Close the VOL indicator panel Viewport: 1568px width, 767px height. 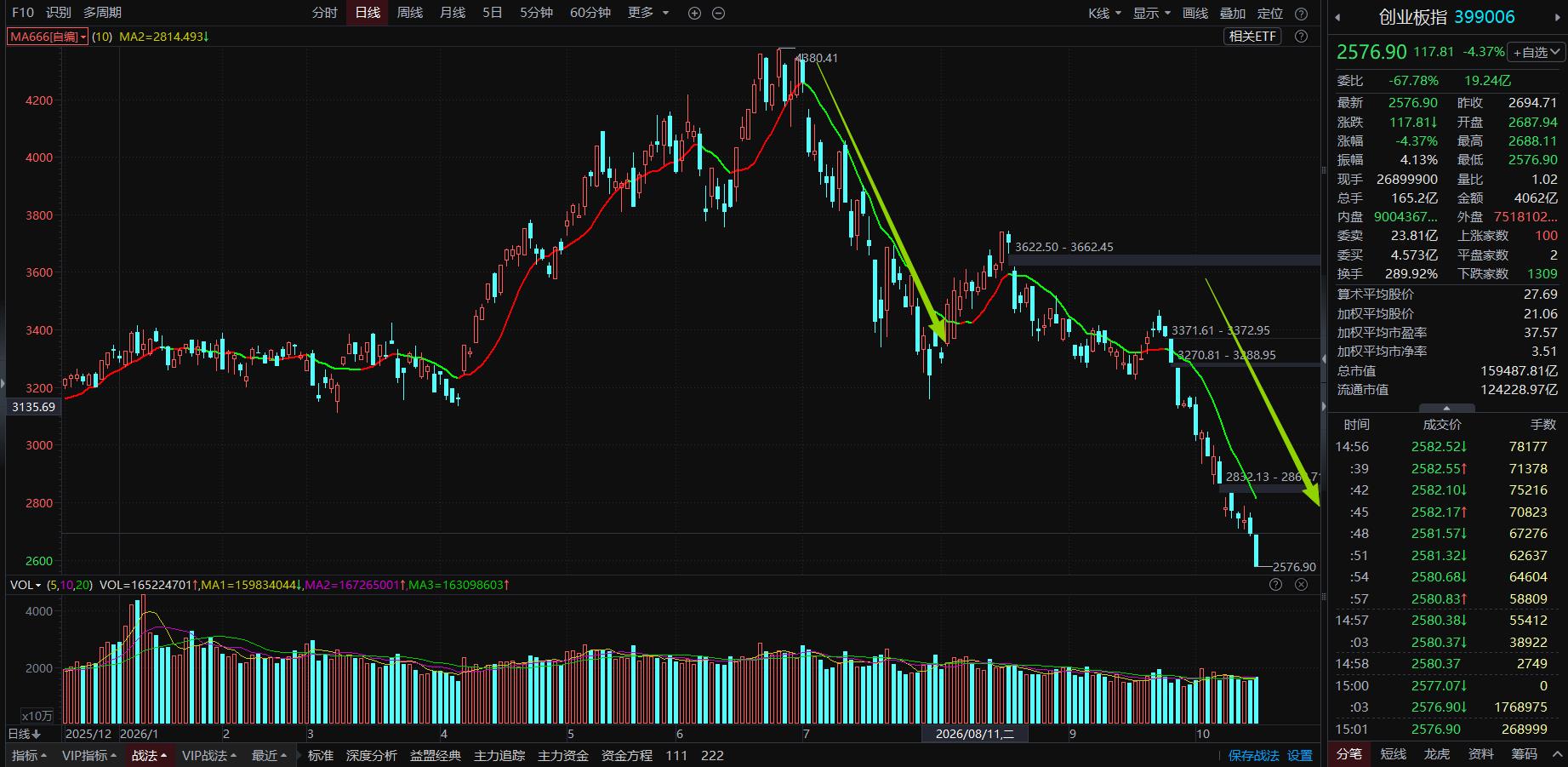[1301, 584]
